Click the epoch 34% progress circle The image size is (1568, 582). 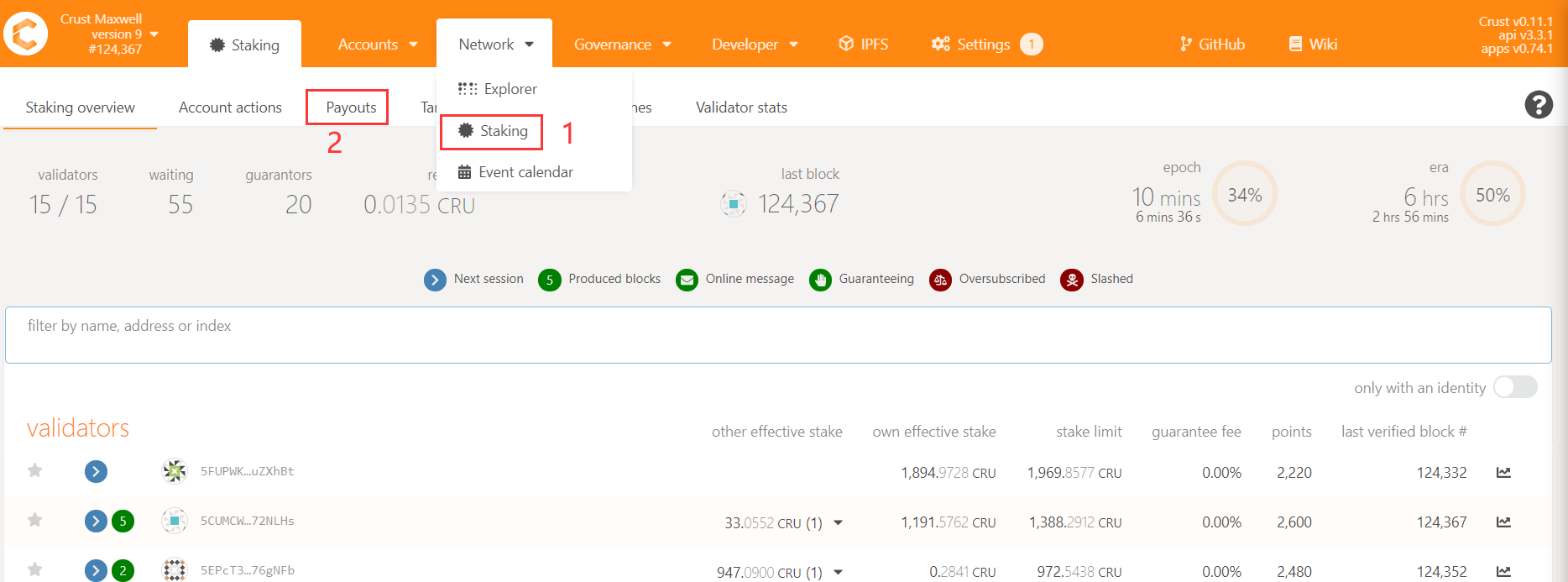(1245, 195)
